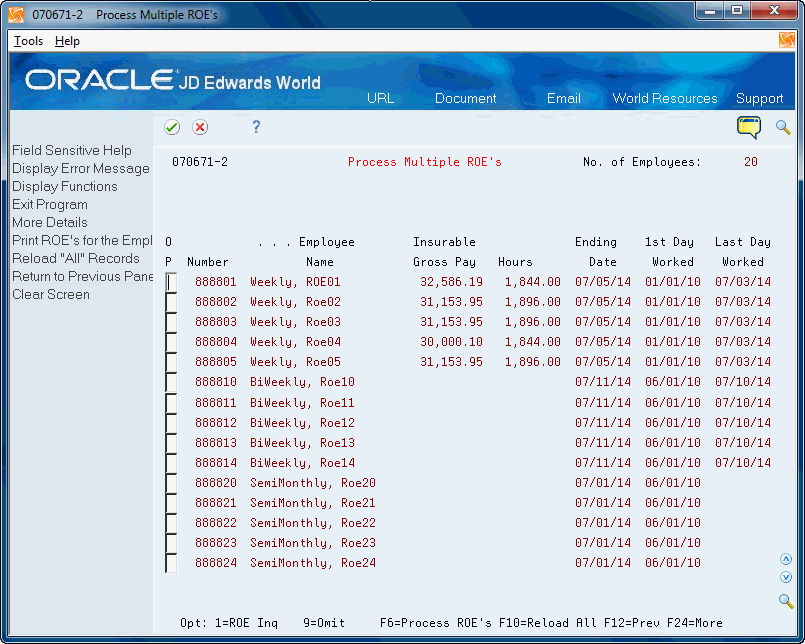The image size is (805, 644).
Task: Open the Email link in banner
Action: (x=564, y=98)
